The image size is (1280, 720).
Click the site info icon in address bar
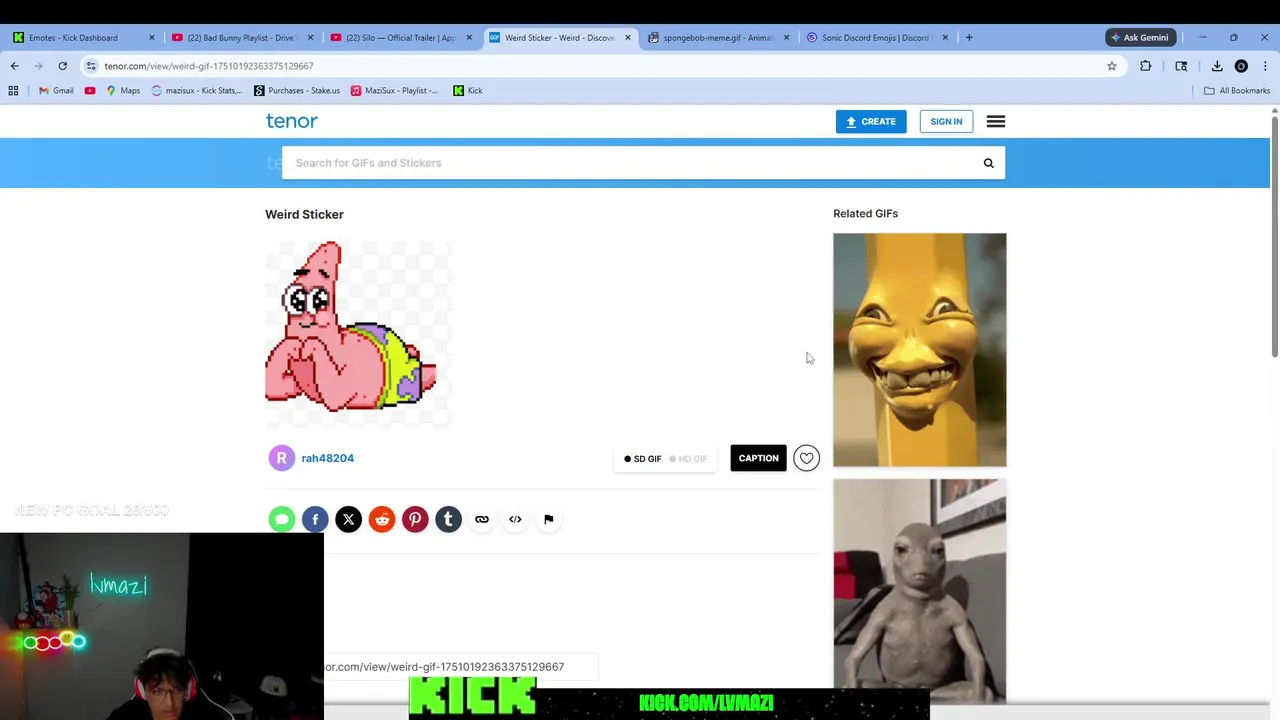tap(91, 66)
